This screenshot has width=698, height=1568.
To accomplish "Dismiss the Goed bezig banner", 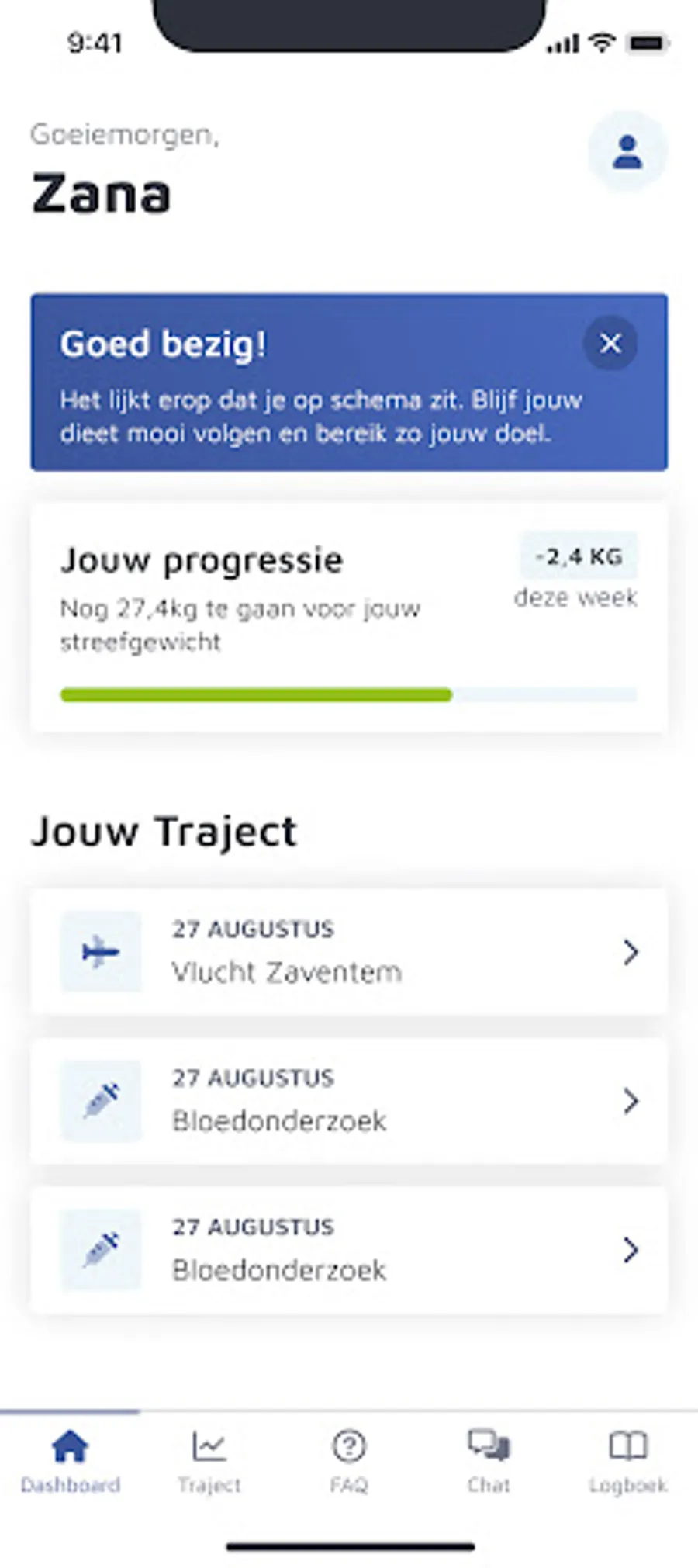I will 610,343.
